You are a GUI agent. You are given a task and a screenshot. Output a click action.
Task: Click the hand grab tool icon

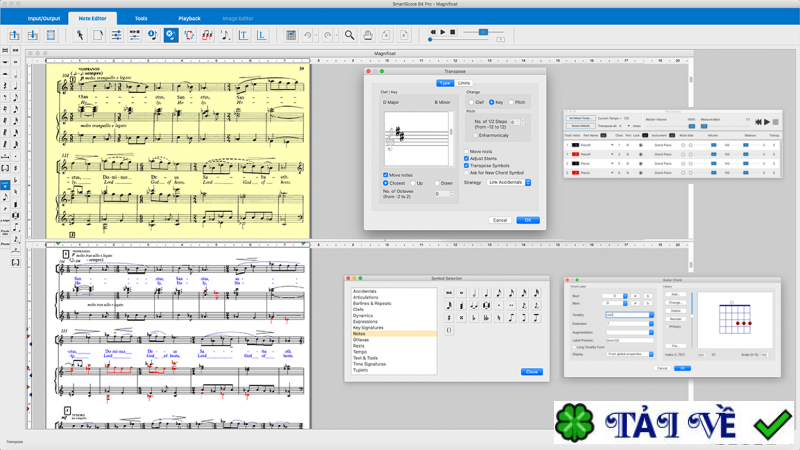[367, 35]
